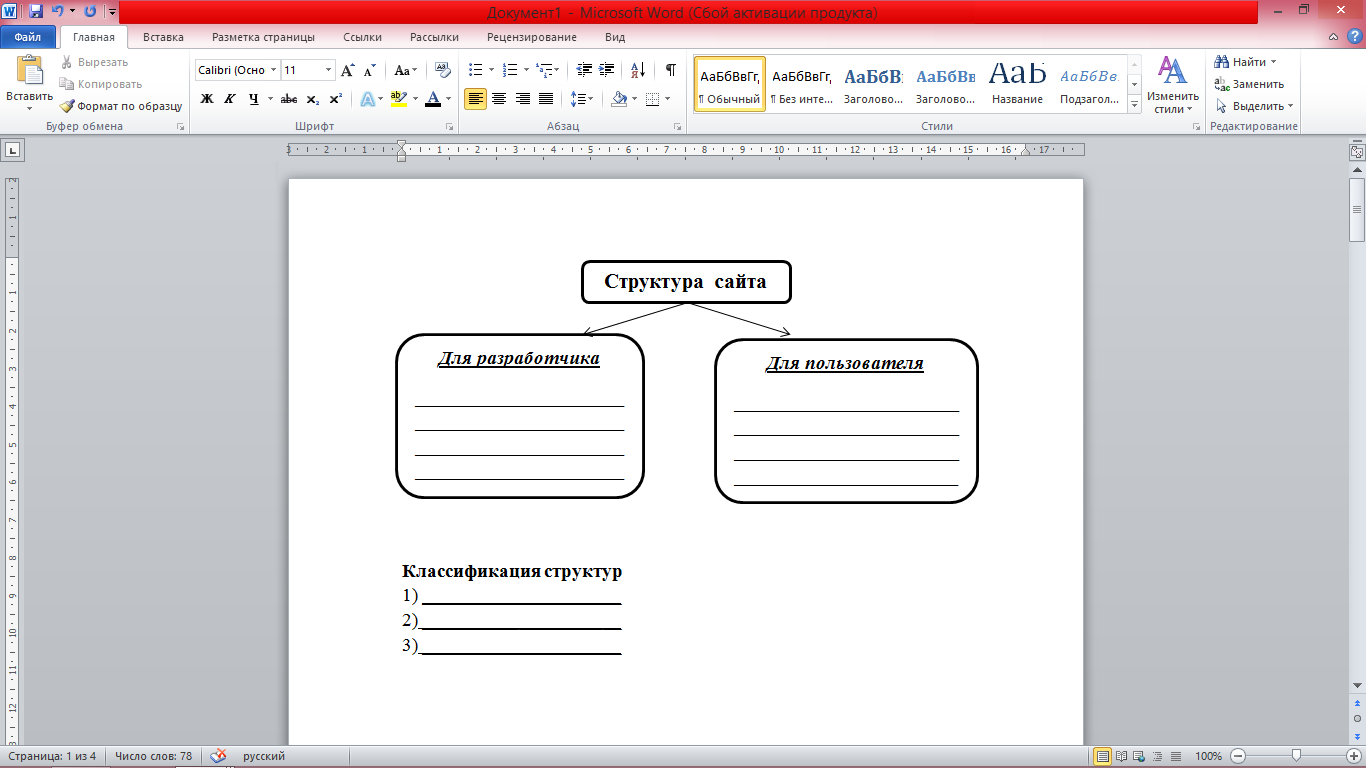Decrease paragraph indent
Viewport: 1366px width, 768px height.
click(585, 70)
